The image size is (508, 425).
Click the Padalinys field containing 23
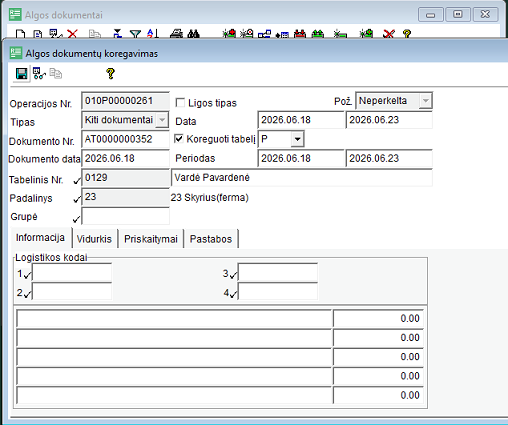125,197
